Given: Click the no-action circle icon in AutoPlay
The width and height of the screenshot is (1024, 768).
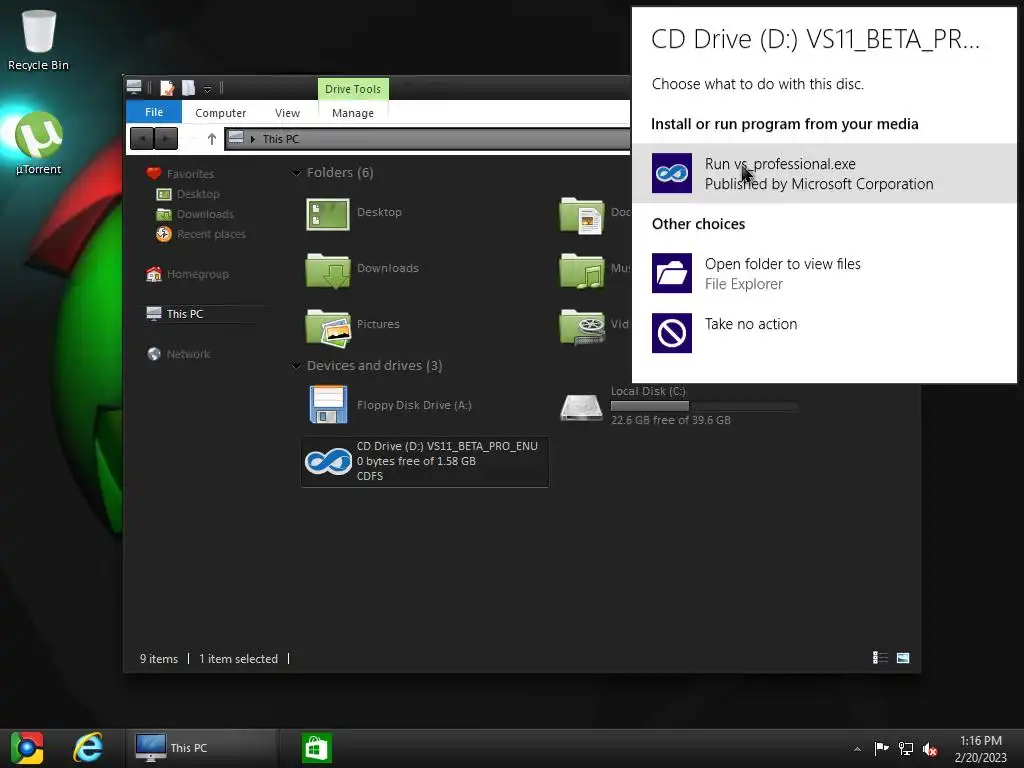Looking at the screenshot, I should click(671, 333).
